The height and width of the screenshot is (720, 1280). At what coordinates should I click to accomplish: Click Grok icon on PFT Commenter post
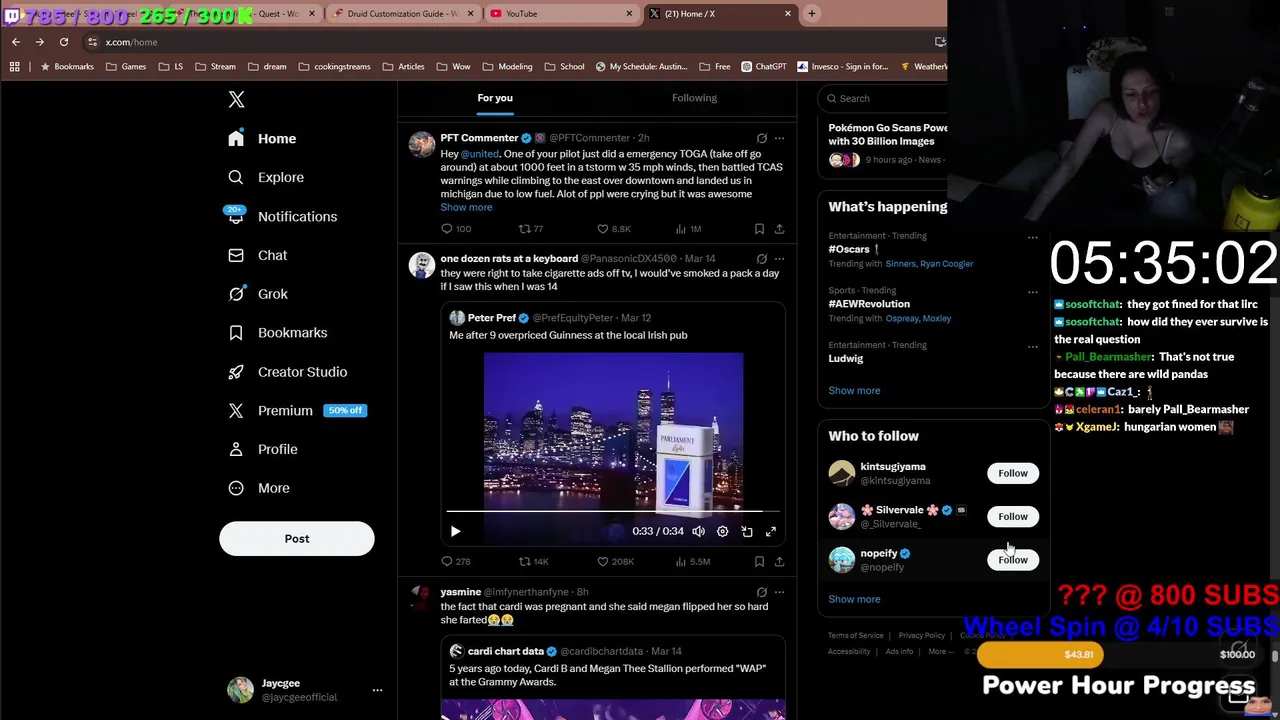[761, 138]
